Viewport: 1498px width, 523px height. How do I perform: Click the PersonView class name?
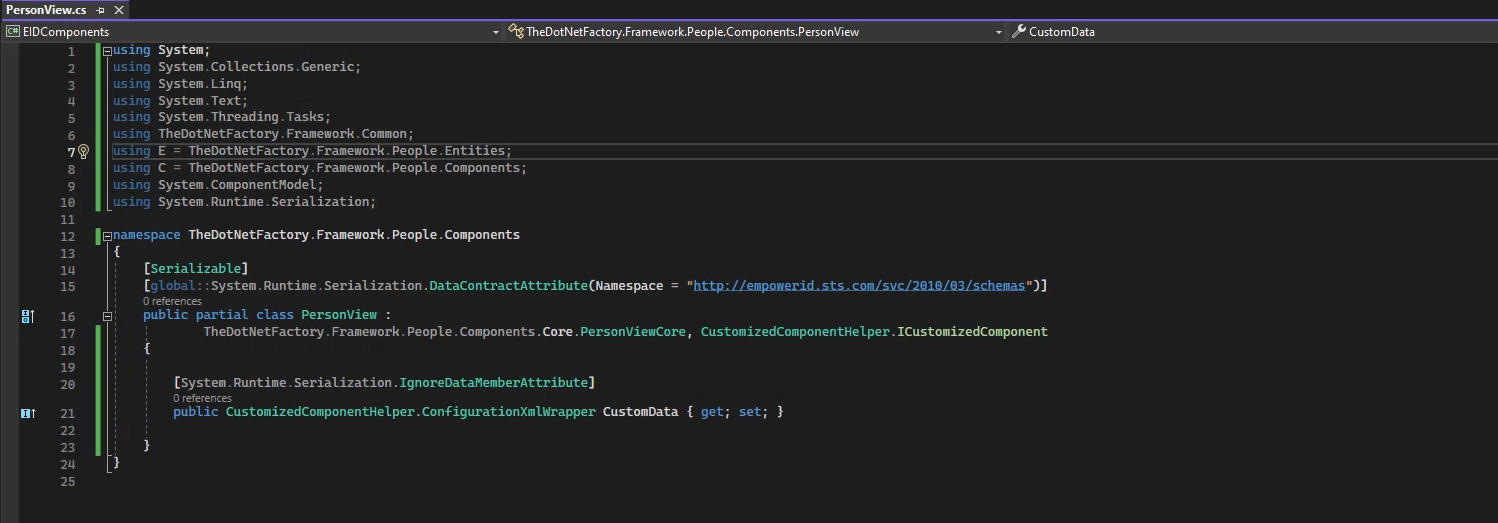pyautogui.click(x=339, y=315)
